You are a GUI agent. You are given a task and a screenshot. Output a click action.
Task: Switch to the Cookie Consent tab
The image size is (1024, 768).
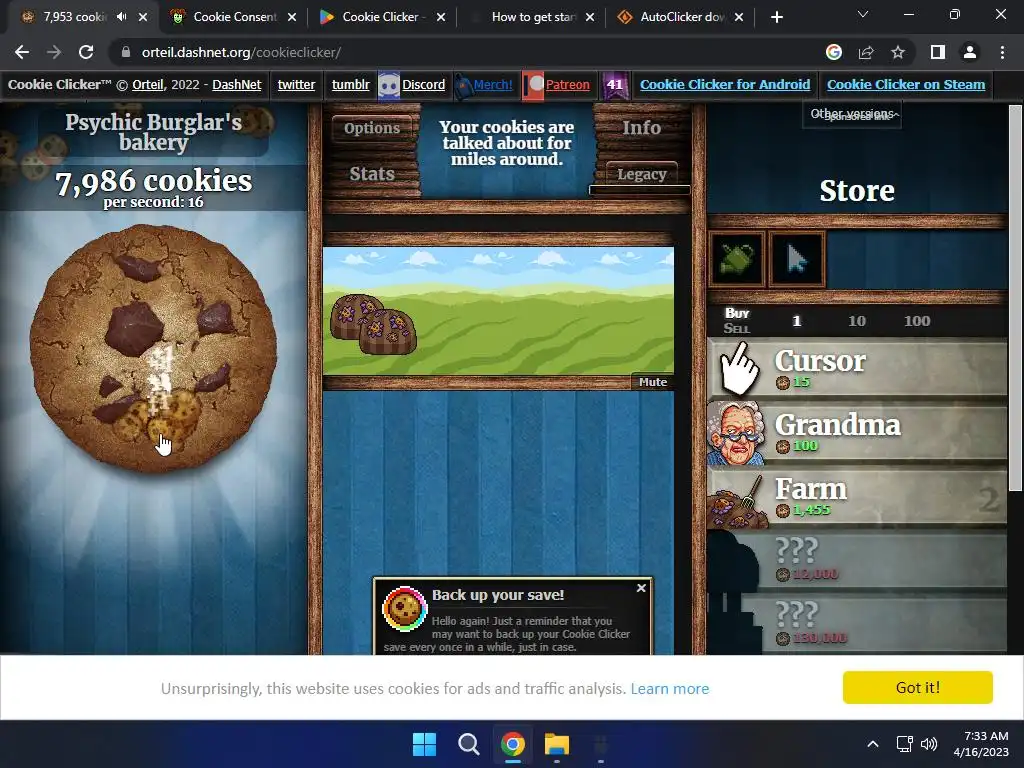[234, 17]
